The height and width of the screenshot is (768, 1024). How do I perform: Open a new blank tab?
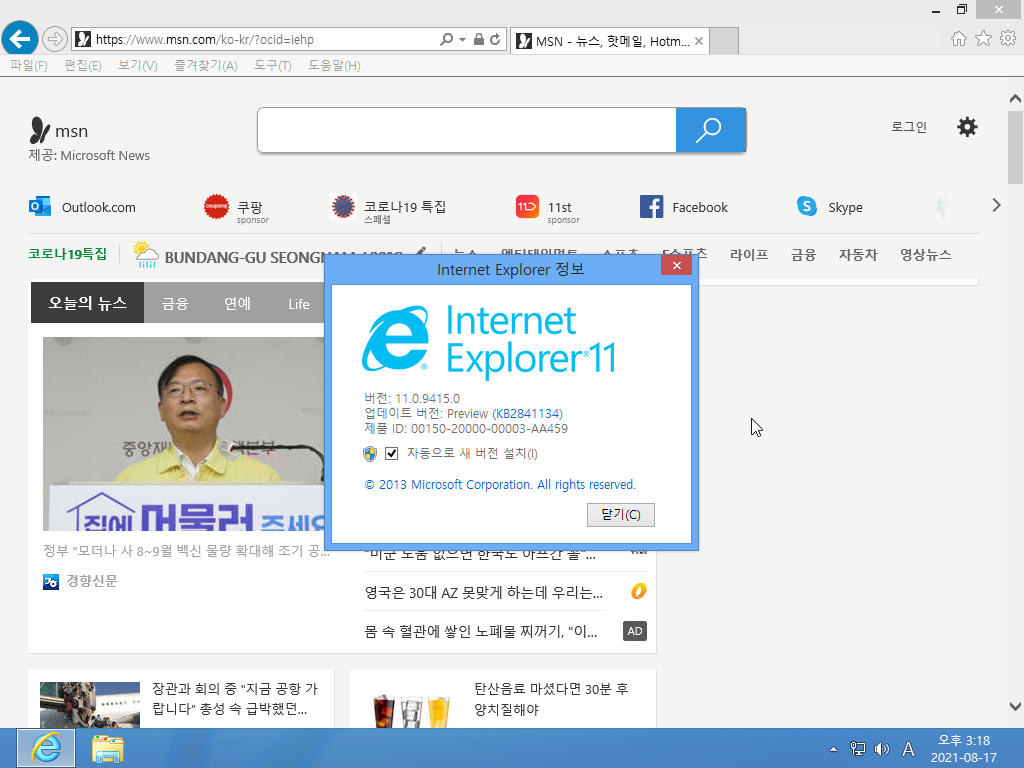pos(724,41)
